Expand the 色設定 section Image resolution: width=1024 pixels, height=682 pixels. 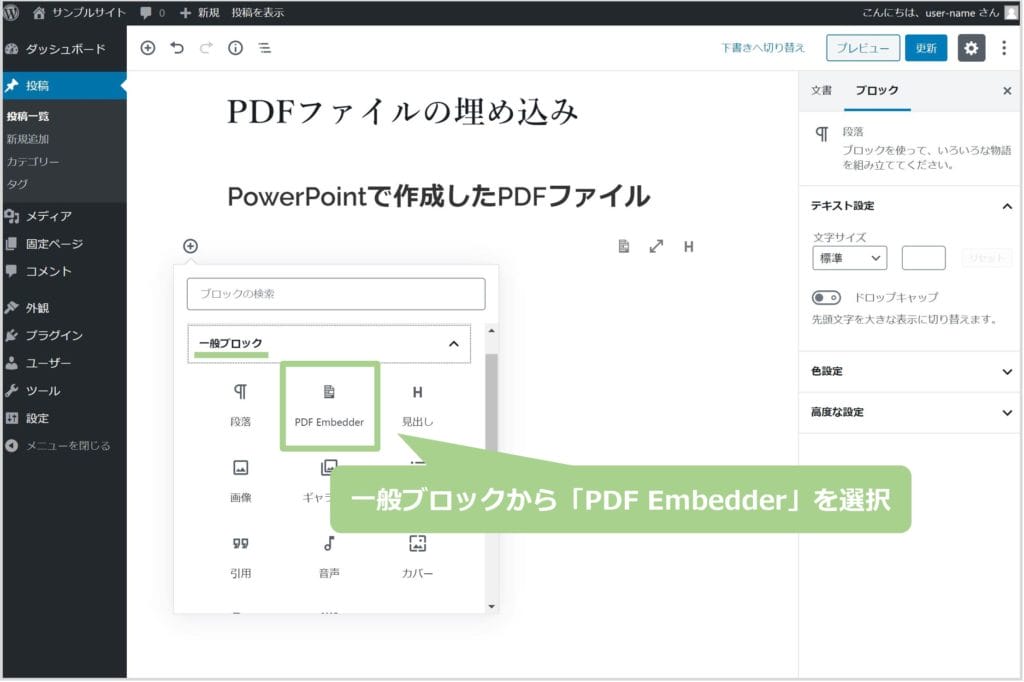[910, 371]
